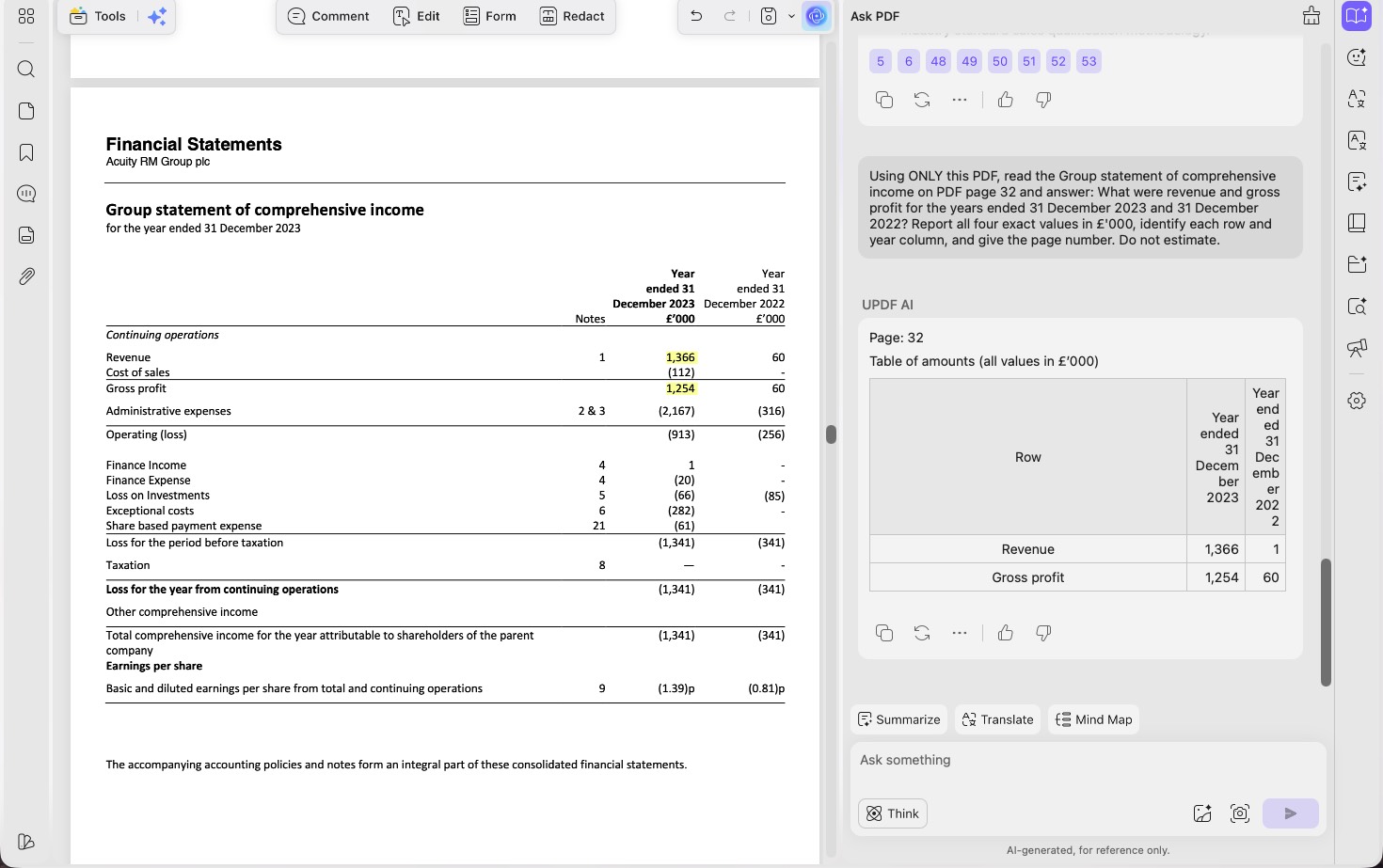This screenshot has height=868, width=1383.
Task: Open the attachments paperclip panel
Action: [x=26, y=276]
